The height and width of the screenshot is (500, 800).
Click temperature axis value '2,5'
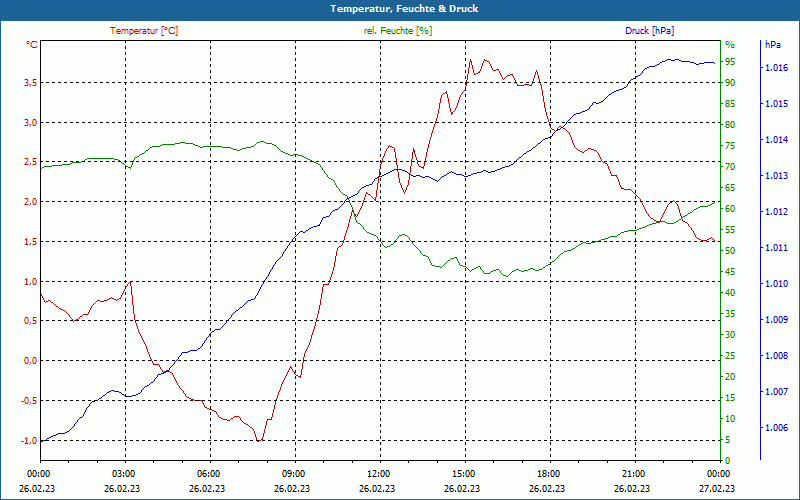(x=31, y=162)
